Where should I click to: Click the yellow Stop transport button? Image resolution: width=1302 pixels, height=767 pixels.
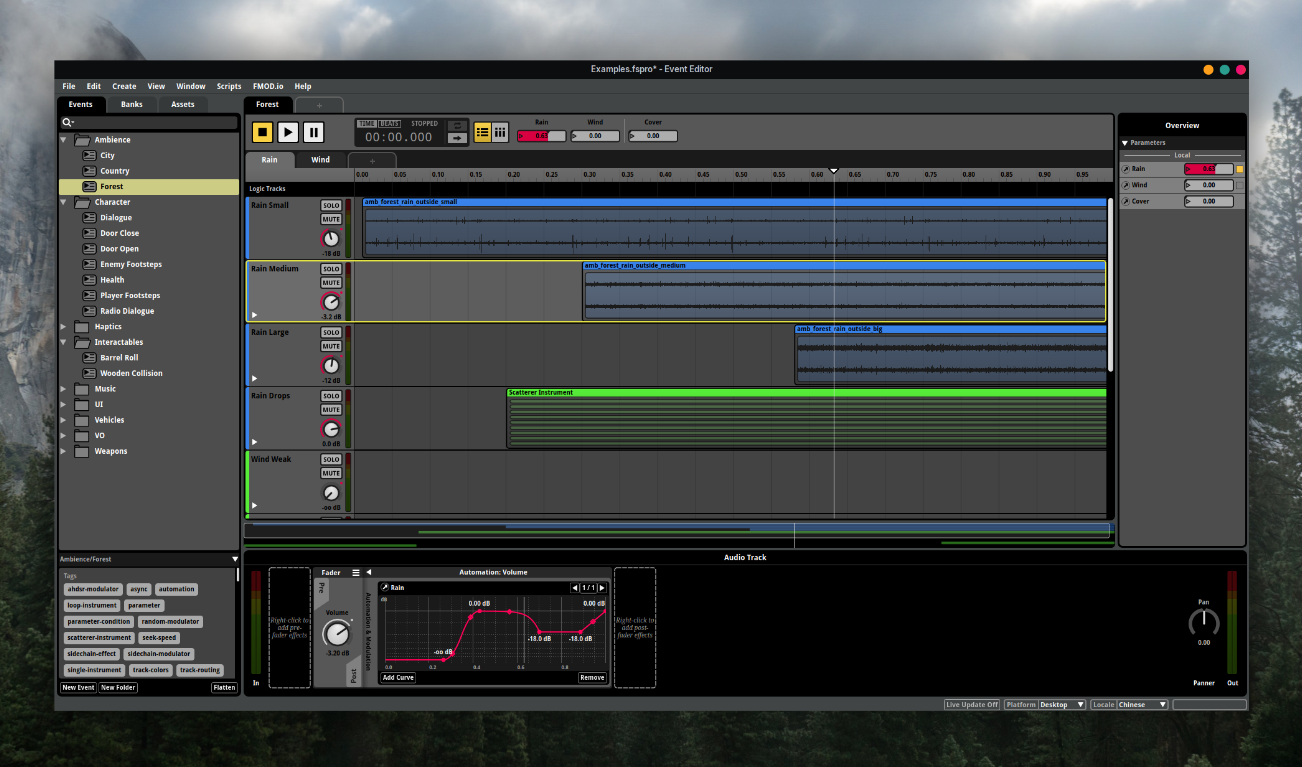click(262, 132)
